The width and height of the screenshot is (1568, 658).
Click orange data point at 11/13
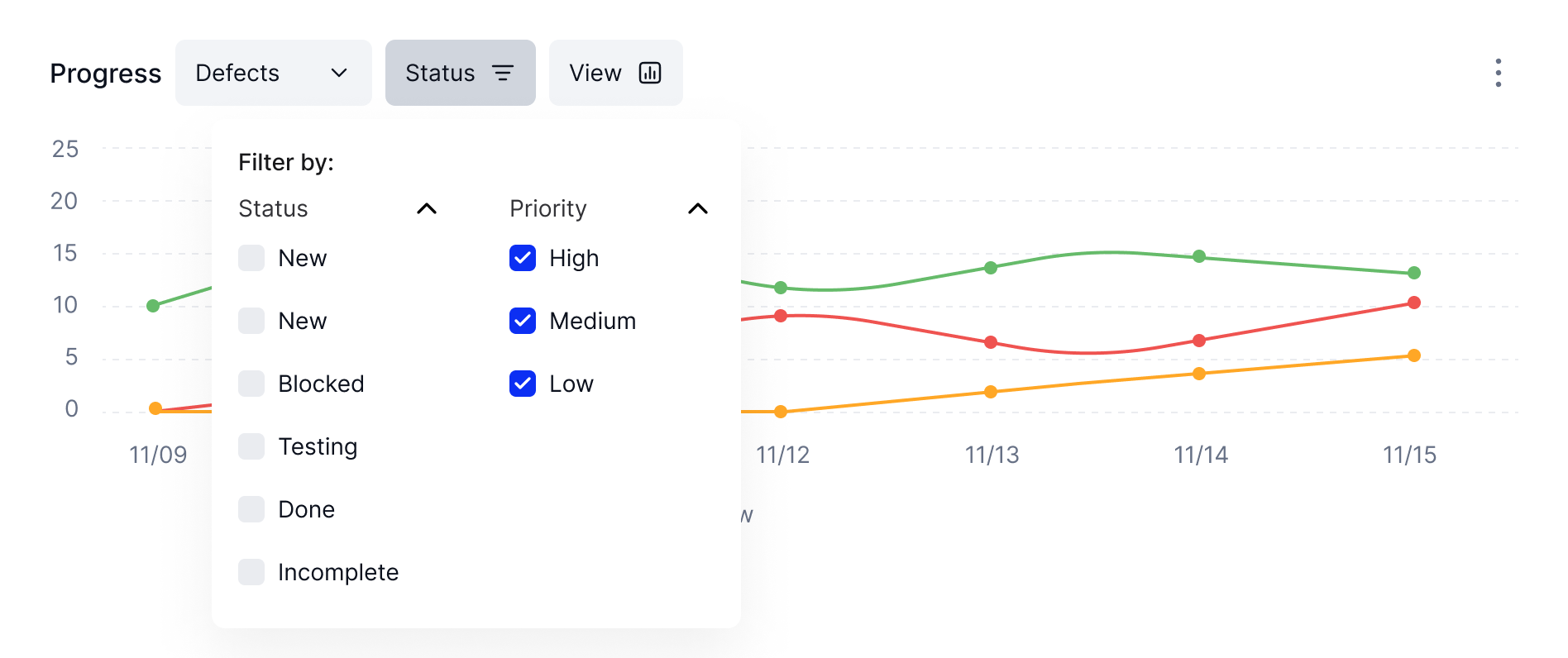click(x=991, y=392)
